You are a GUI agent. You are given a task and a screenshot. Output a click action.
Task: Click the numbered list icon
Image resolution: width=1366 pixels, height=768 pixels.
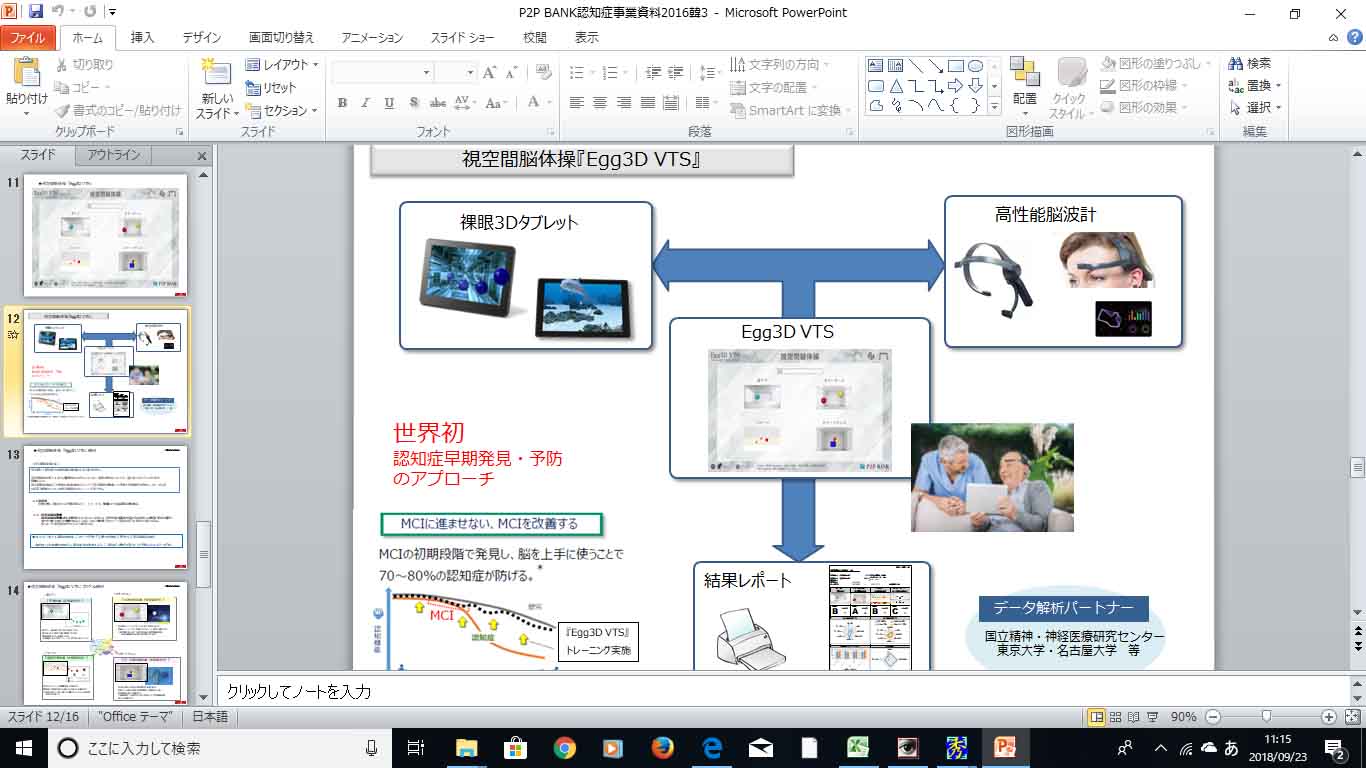pyautogui.click(x=611, y=72)
